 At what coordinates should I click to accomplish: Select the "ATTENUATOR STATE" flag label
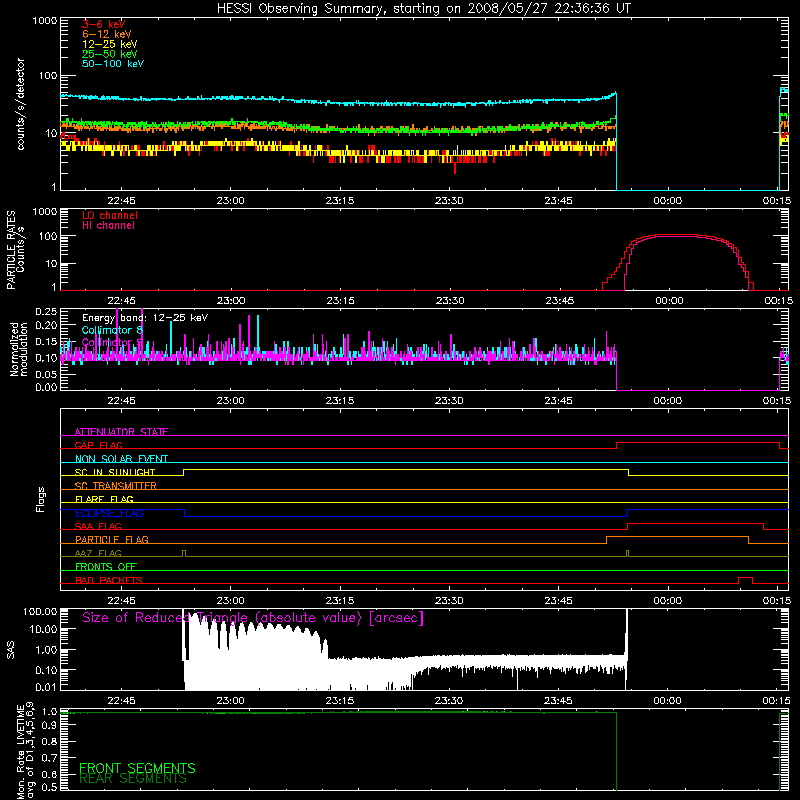pos(121,432)
